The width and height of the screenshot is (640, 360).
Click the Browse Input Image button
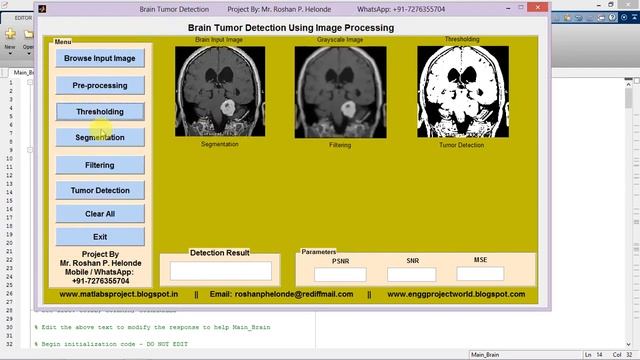pos(100,58)
